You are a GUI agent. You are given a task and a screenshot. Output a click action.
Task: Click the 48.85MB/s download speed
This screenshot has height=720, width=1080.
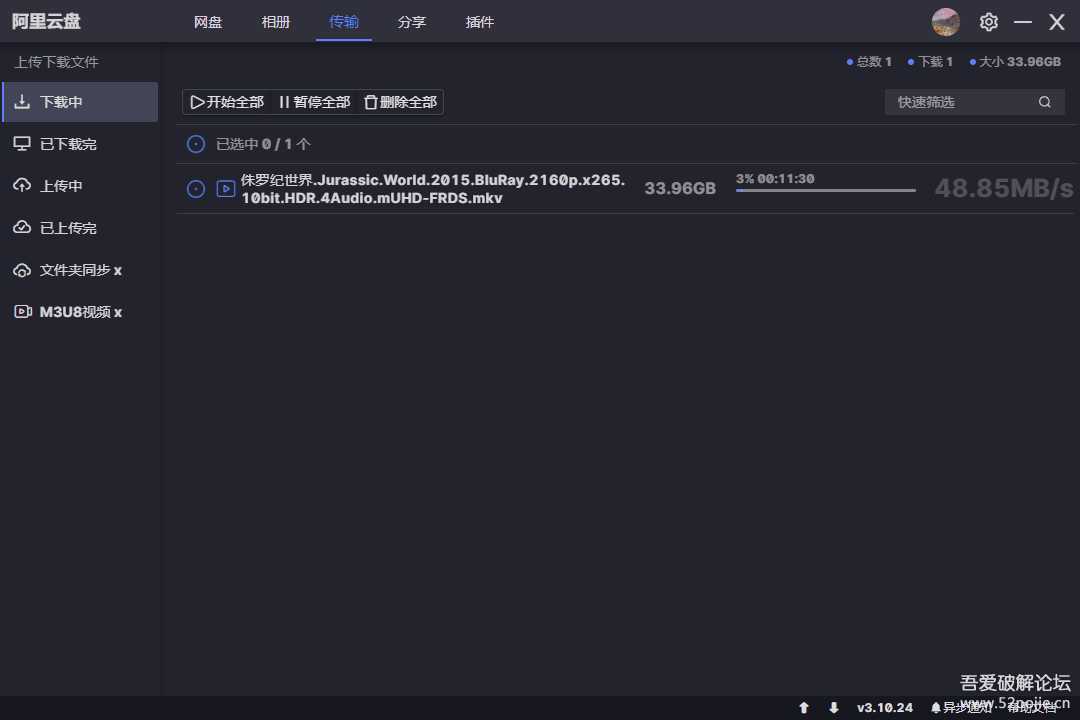click(x=1004, y=188)
